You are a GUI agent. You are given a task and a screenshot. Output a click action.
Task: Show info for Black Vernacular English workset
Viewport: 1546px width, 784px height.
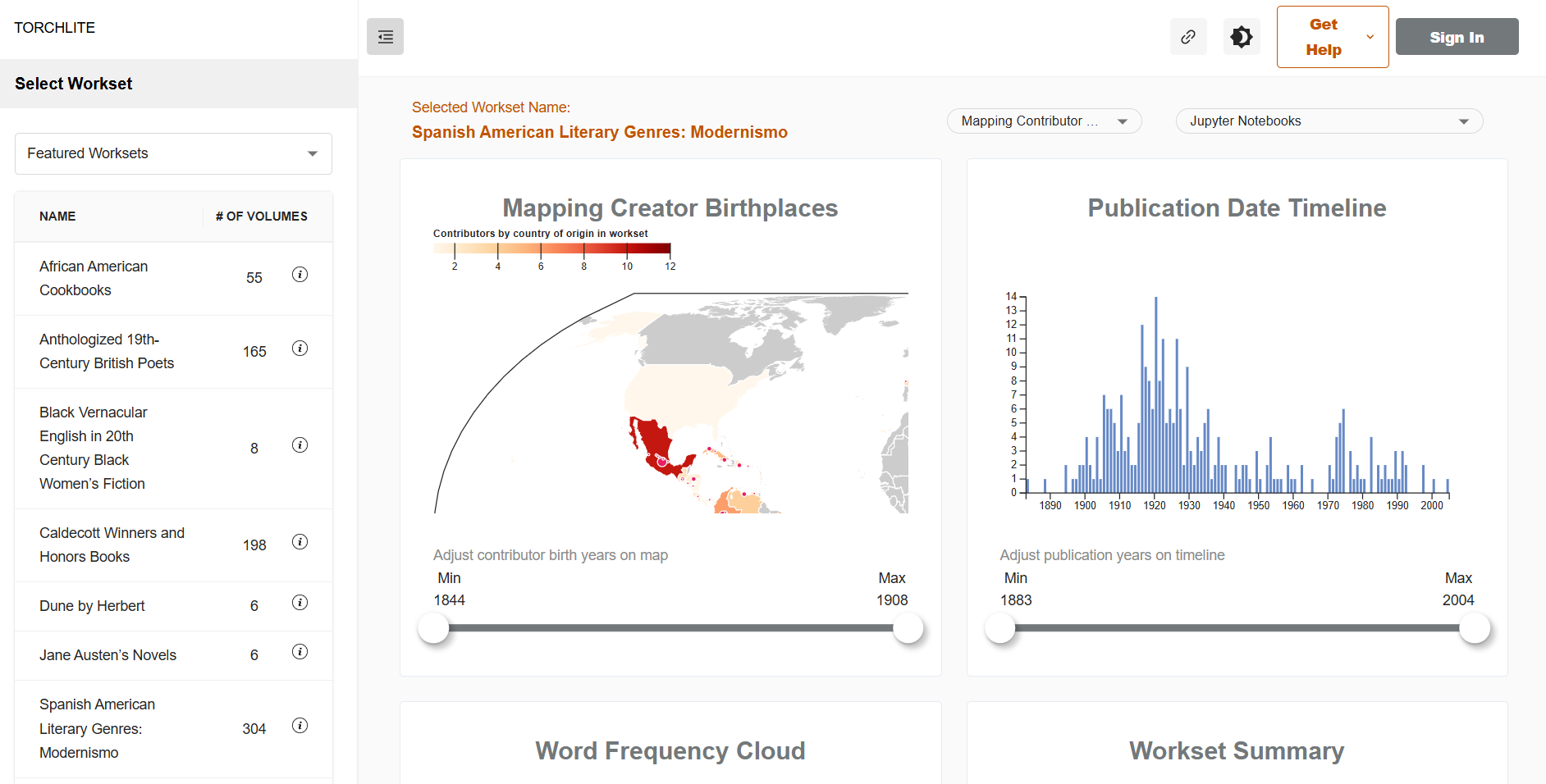(300, 445)
